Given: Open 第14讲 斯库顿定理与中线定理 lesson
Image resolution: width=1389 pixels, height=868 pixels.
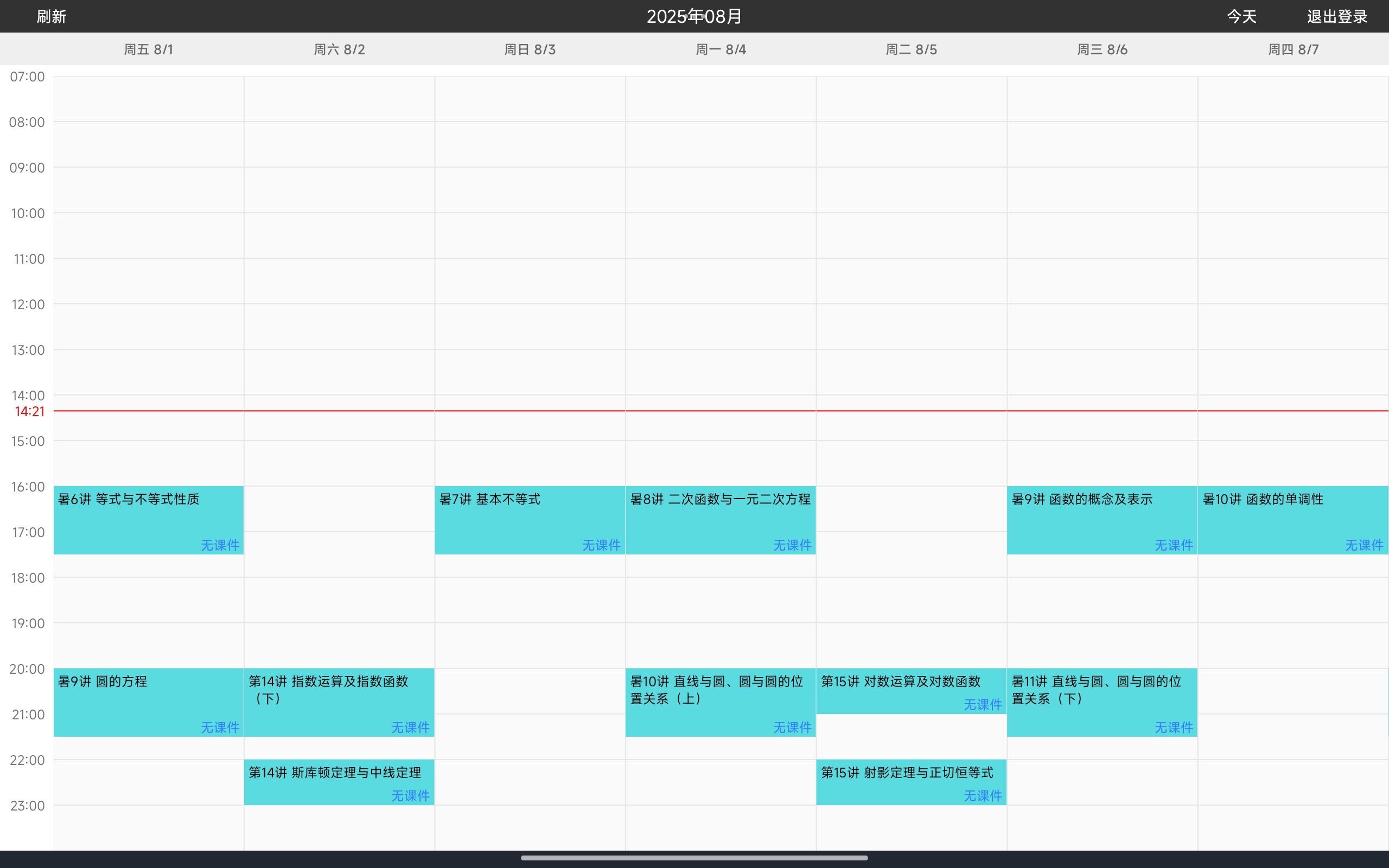Looking at the screenshot, I should click(x=335, y=773).
